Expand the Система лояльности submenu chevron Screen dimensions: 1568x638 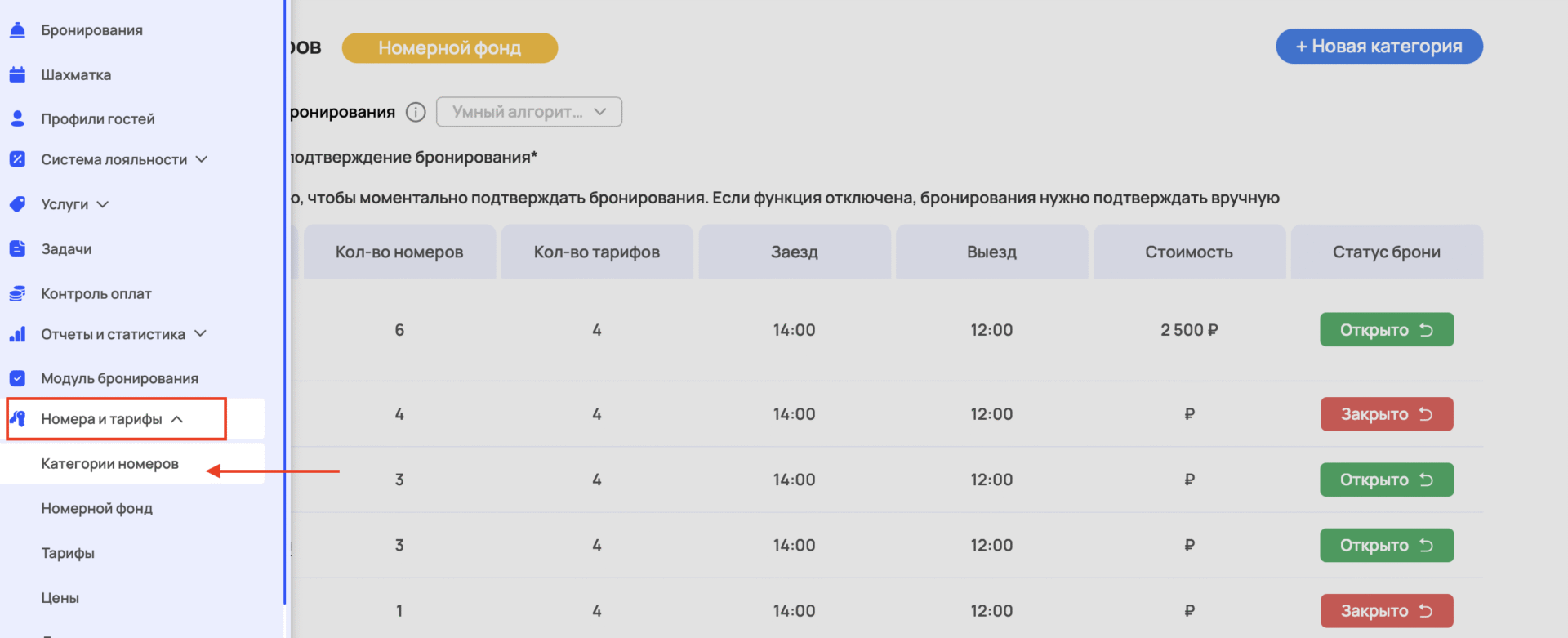tap(202, 159)
